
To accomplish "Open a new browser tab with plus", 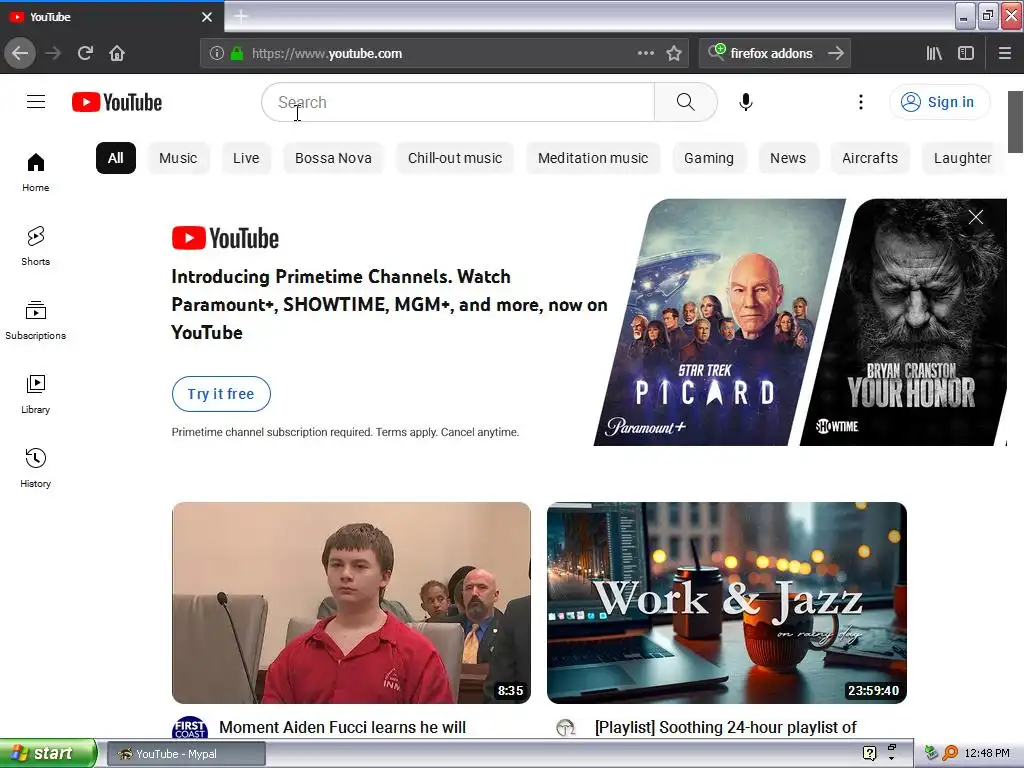I will click(241, 16).
